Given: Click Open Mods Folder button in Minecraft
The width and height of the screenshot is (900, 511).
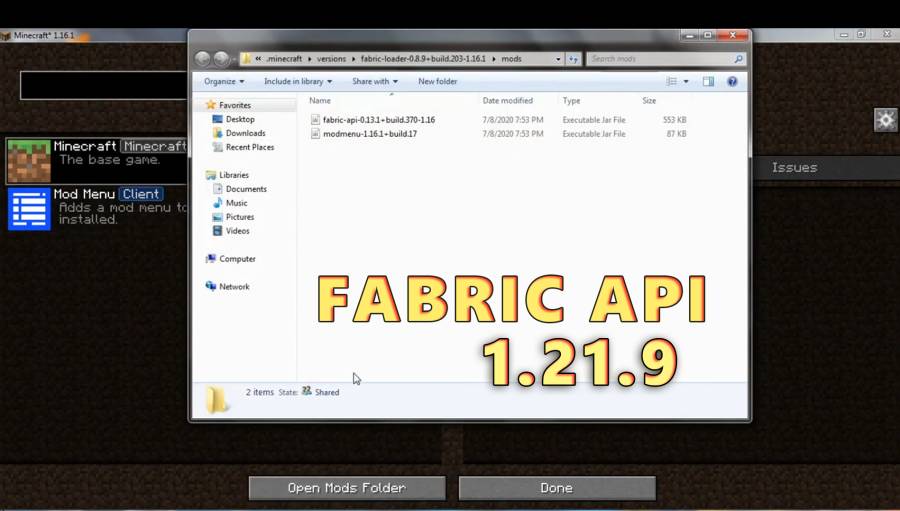Looking at the screenshot, I should point(347,488).
